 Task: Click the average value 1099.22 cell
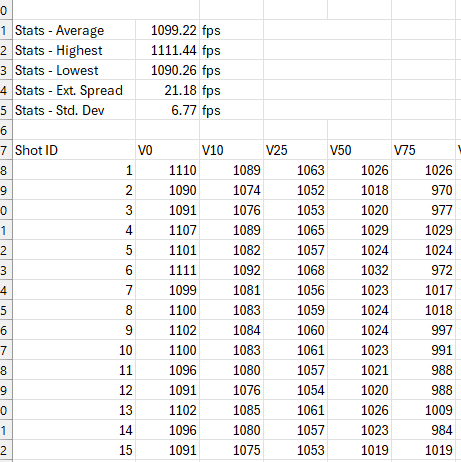coord(167,30)
